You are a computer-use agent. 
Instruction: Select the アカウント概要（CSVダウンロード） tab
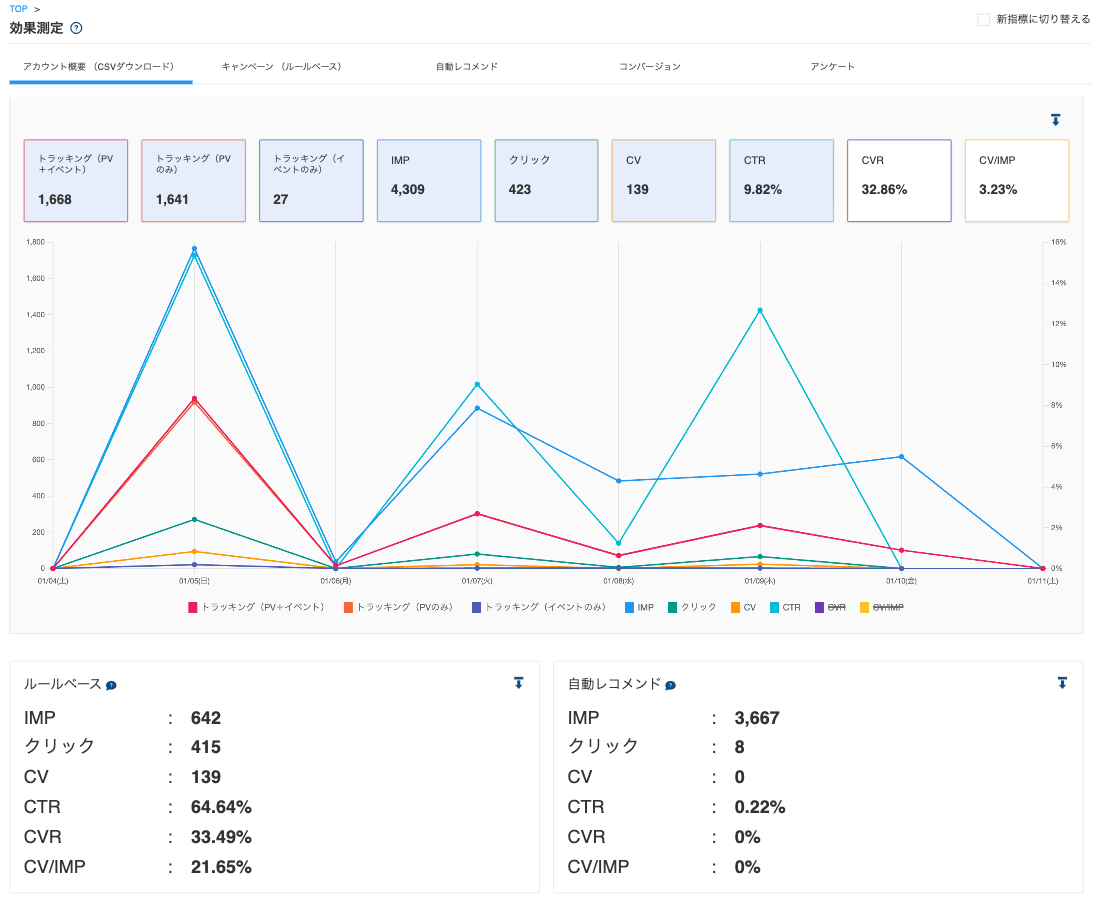99,66
